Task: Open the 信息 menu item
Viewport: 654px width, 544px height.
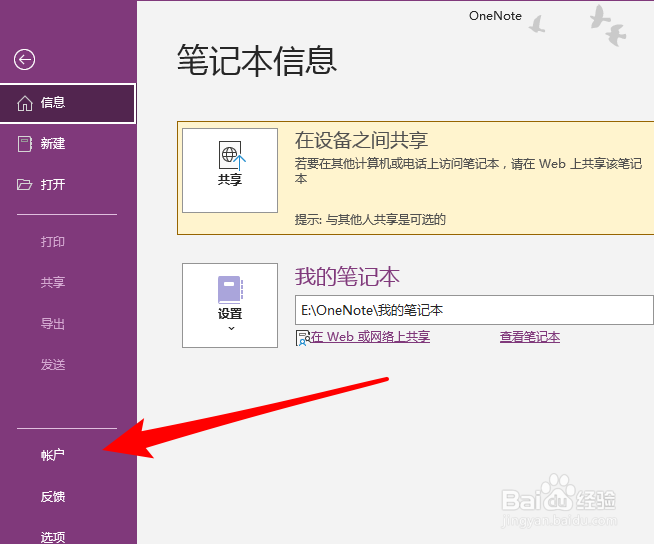Action: [x=68, y=103]
